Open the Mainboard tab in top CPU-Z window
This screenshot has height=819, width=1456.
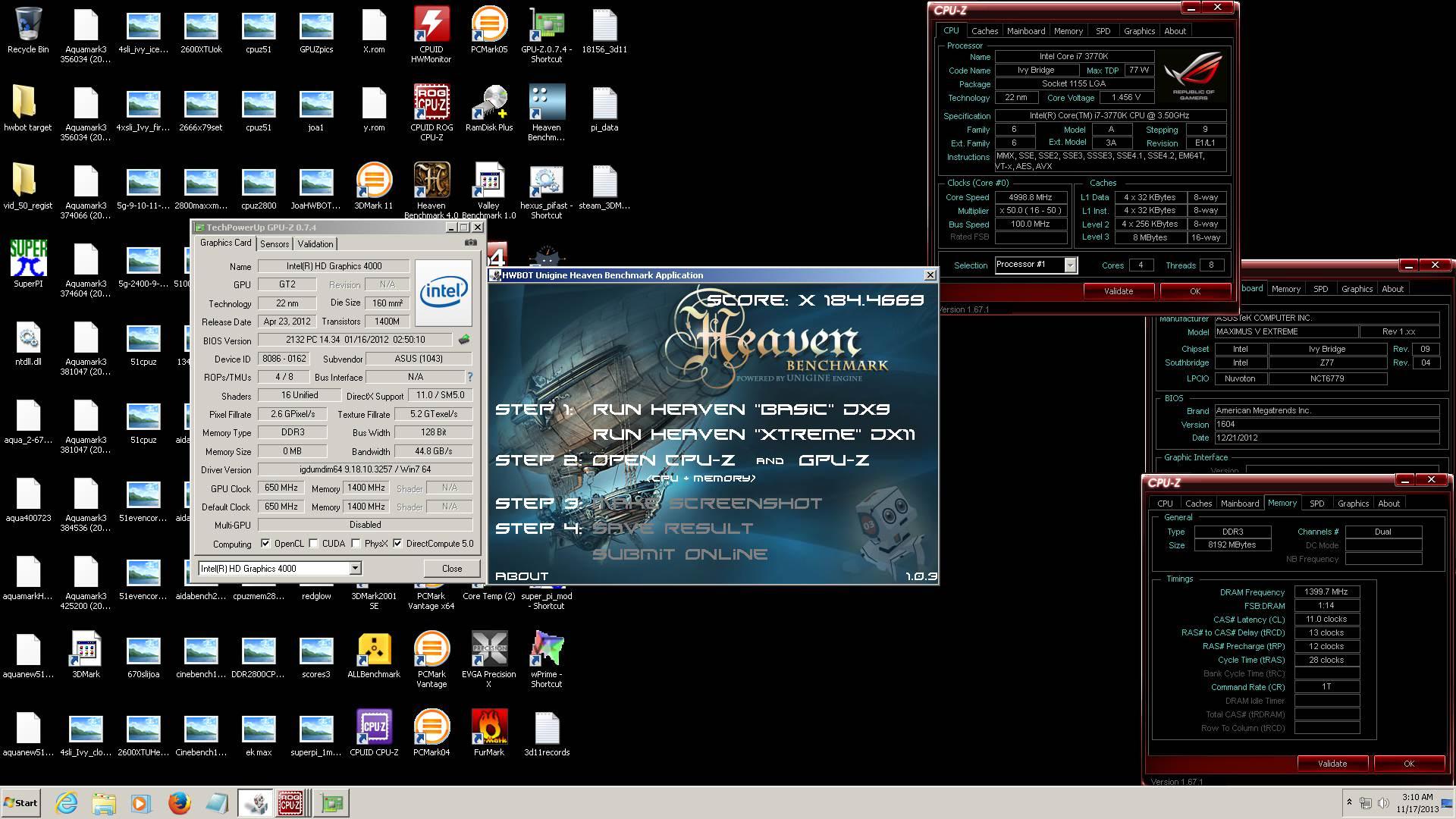pyautogui.click(x=1025, y=31)
